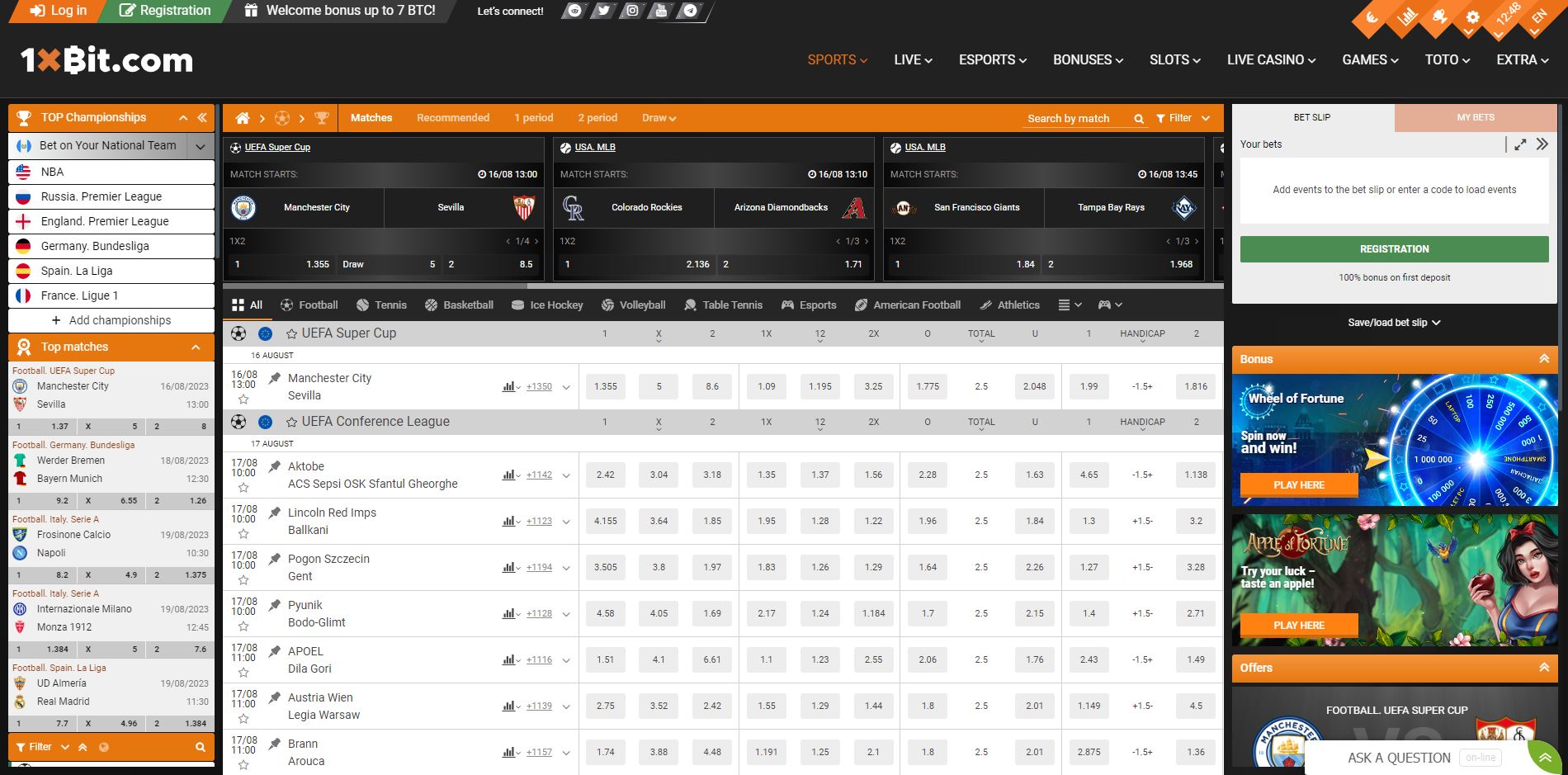Image resolution: width=1568 pixels, height=775 pixels.
Task: Open the Reddit social link icon
Action: point(574,11)
